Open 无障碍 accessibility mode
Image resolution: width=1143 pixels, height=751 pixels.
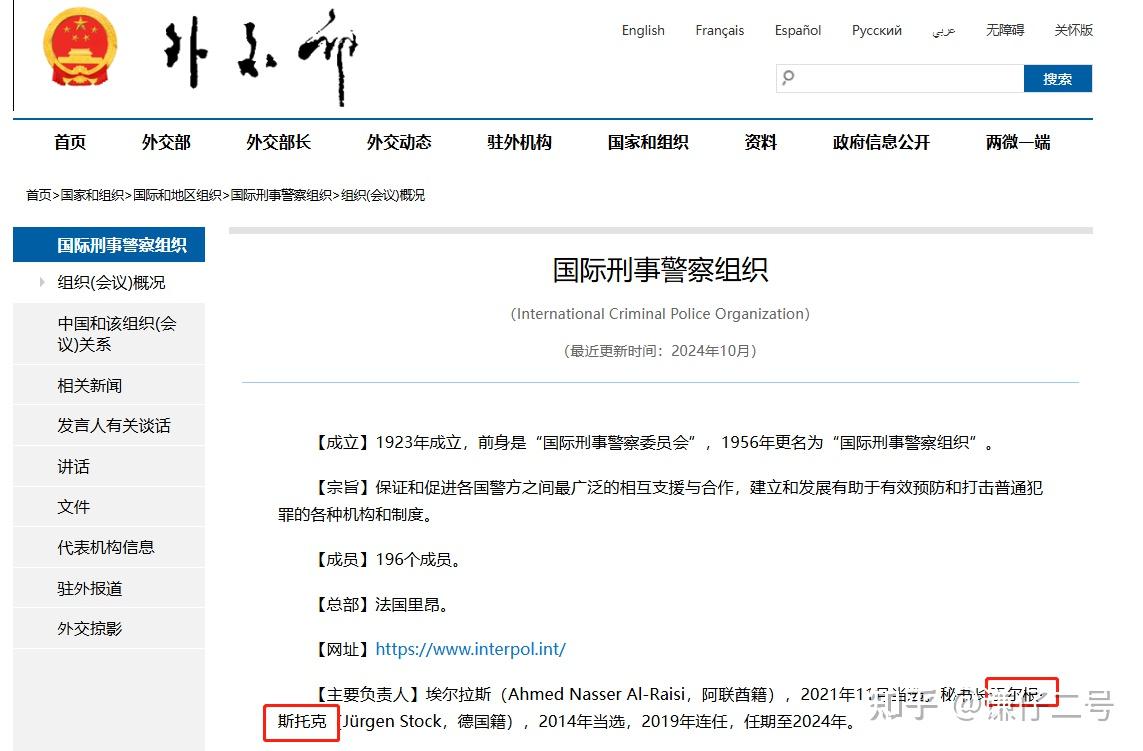pyautogui.click(x=1005, y=30)
